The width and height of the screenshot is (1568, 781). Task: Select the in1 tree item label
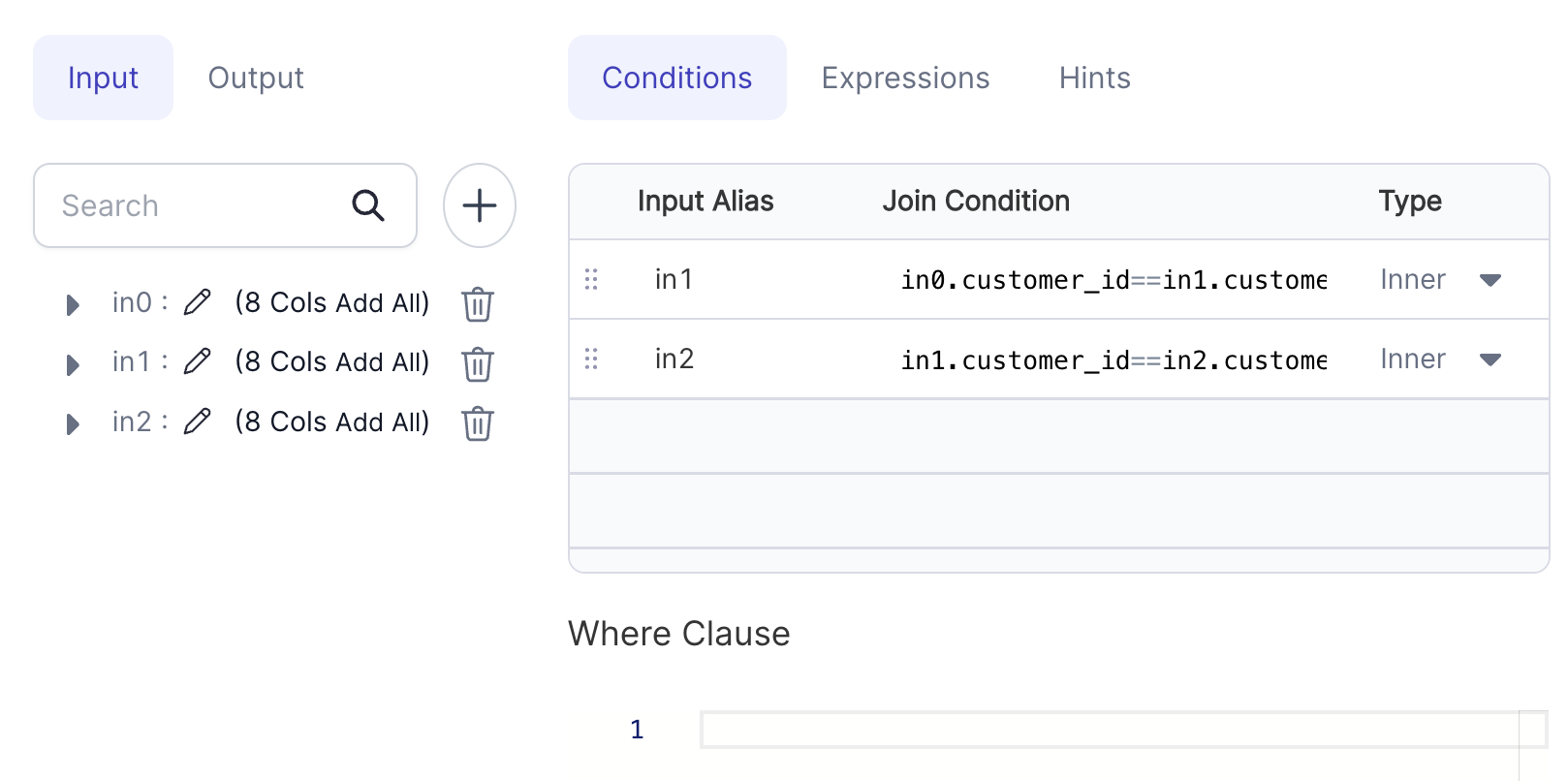coord(132,361)
